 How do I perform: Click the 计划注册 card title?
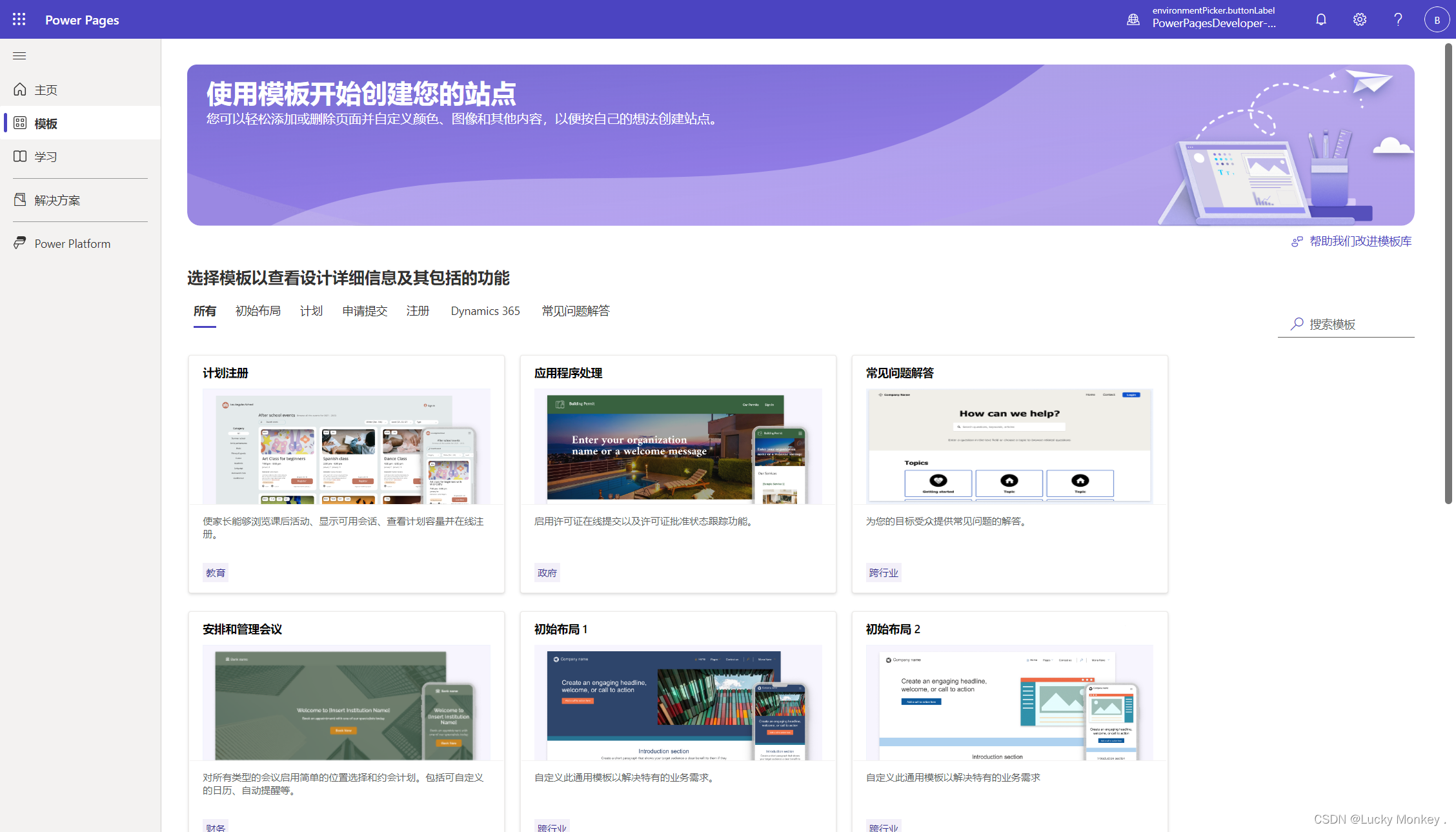225,373
